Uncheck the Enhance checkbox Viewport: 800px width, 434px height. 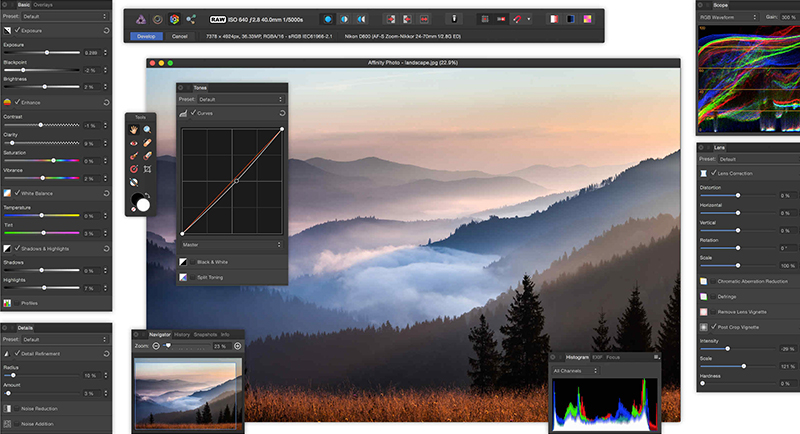coord(17,103)
